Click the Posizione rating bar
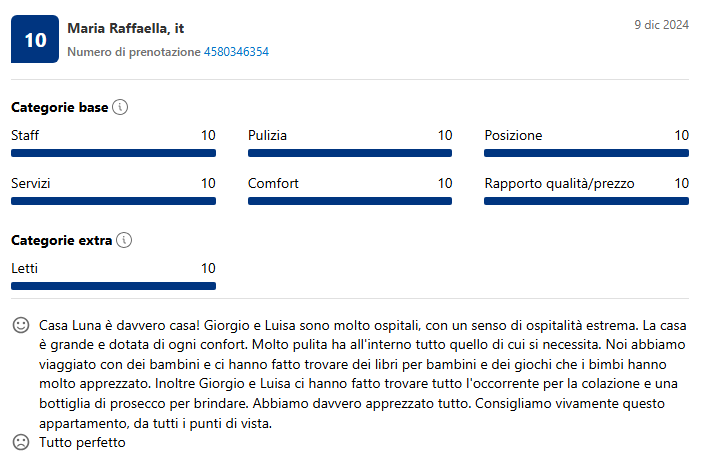This screenshot has width=708, height=460. click(x=586, y=153)
